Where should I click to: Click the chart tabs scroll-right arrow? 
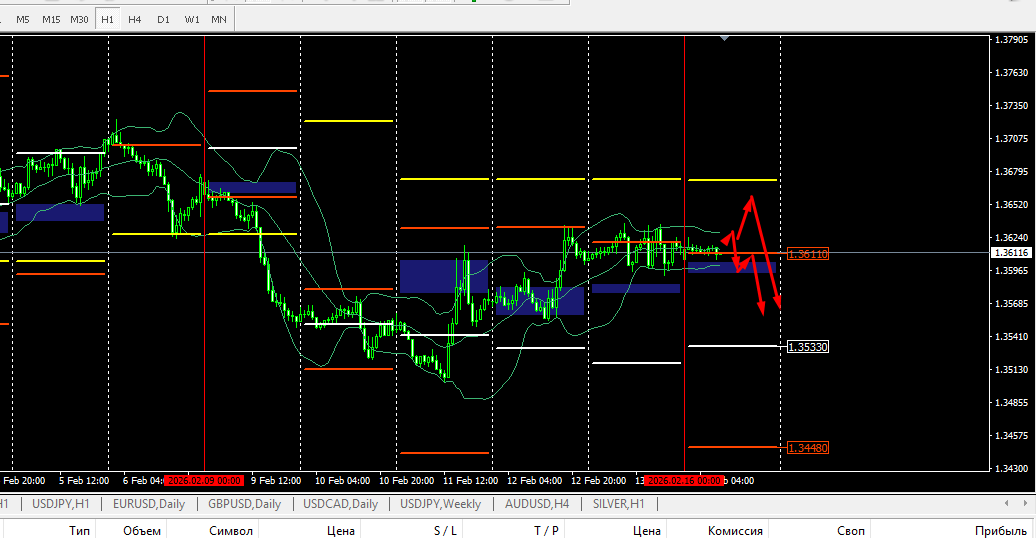(x=1025, y=503)
